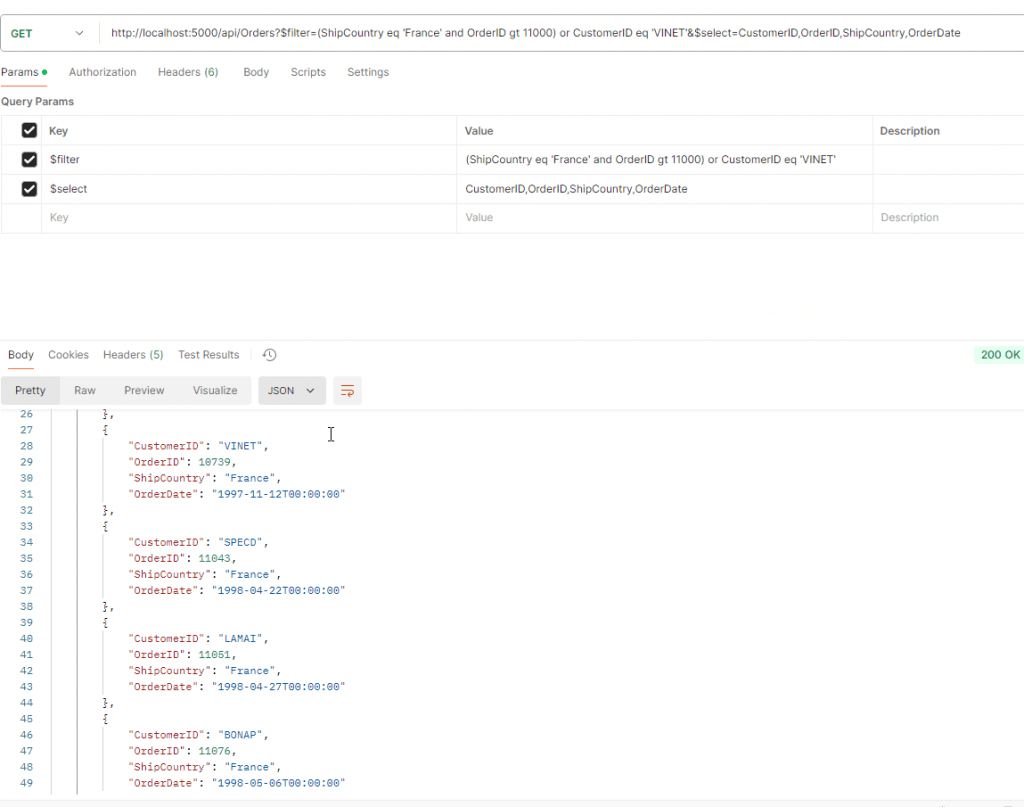Click the $filter value field
Viewport: 1024px width, 807px height.
coord(650,160)
